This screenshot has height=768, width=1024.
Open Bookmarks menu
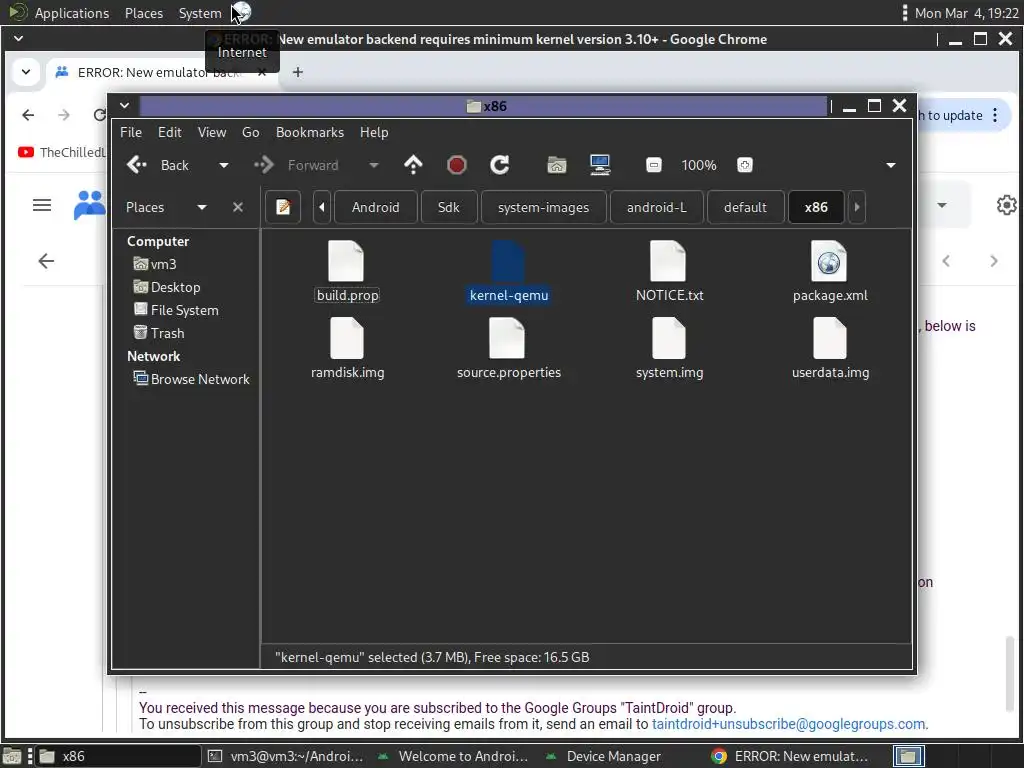click(x=310, y=132)
